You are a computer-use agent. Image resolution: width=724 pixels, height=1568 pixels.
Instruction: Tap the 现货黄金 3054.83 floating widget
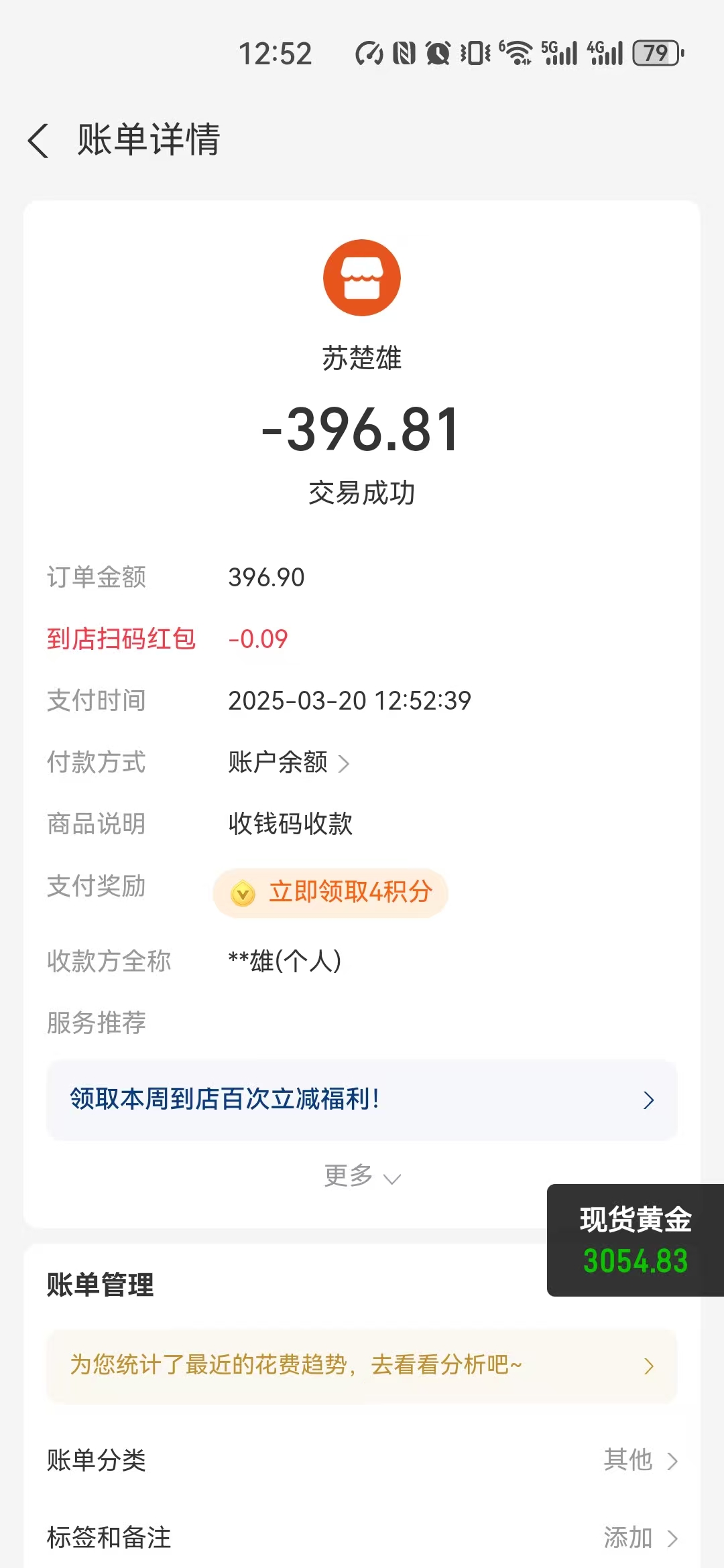click(x=636, y=1240)
